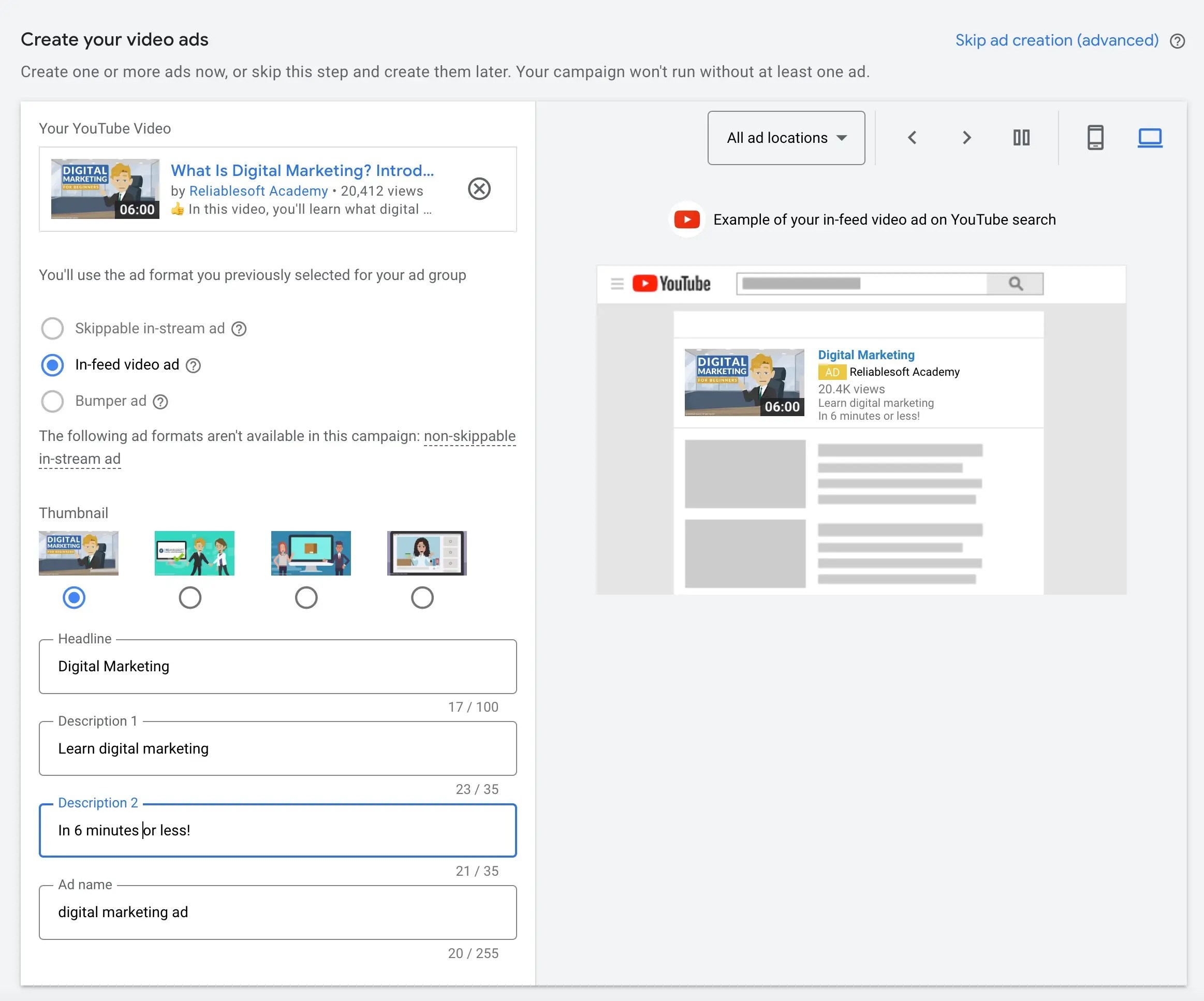Select the Skippable in-stream ad option

pos(52,328)
